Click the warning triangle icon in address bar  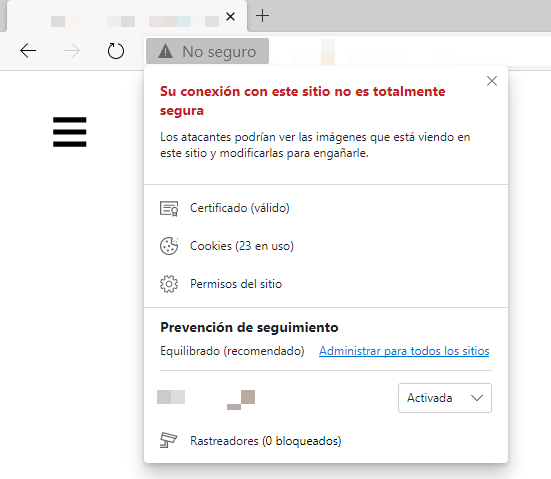[x=166, y=51]
